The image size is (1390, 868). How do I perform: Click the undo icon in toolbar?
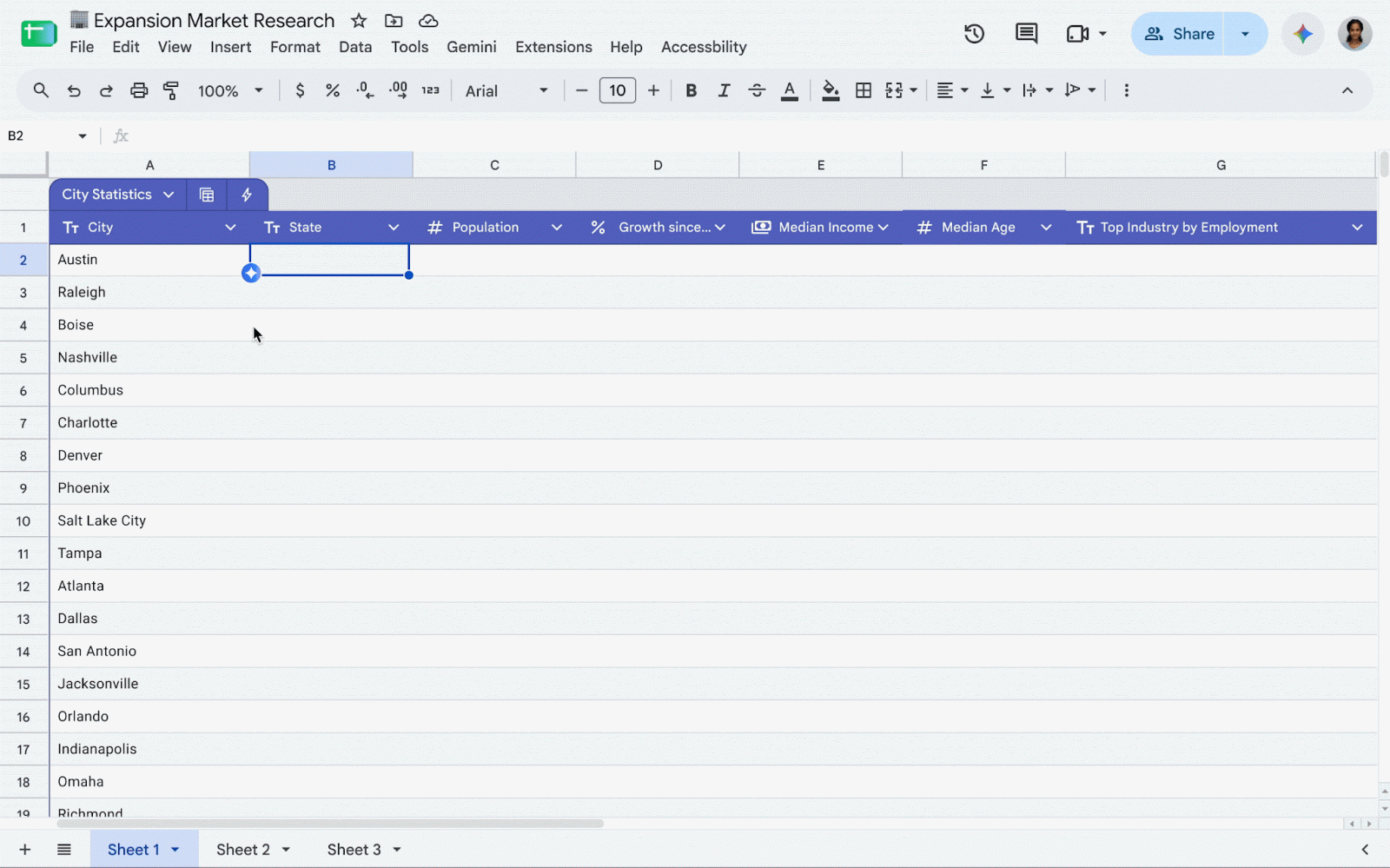click(x=74, y=90)
